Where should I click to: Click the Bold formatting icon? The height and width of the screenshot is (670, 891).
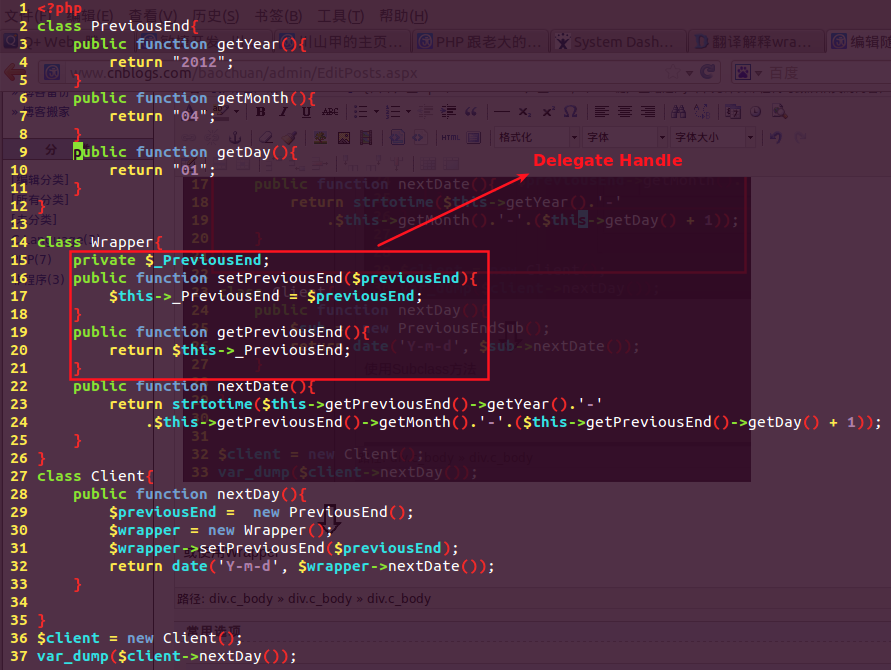coord(261,112)
